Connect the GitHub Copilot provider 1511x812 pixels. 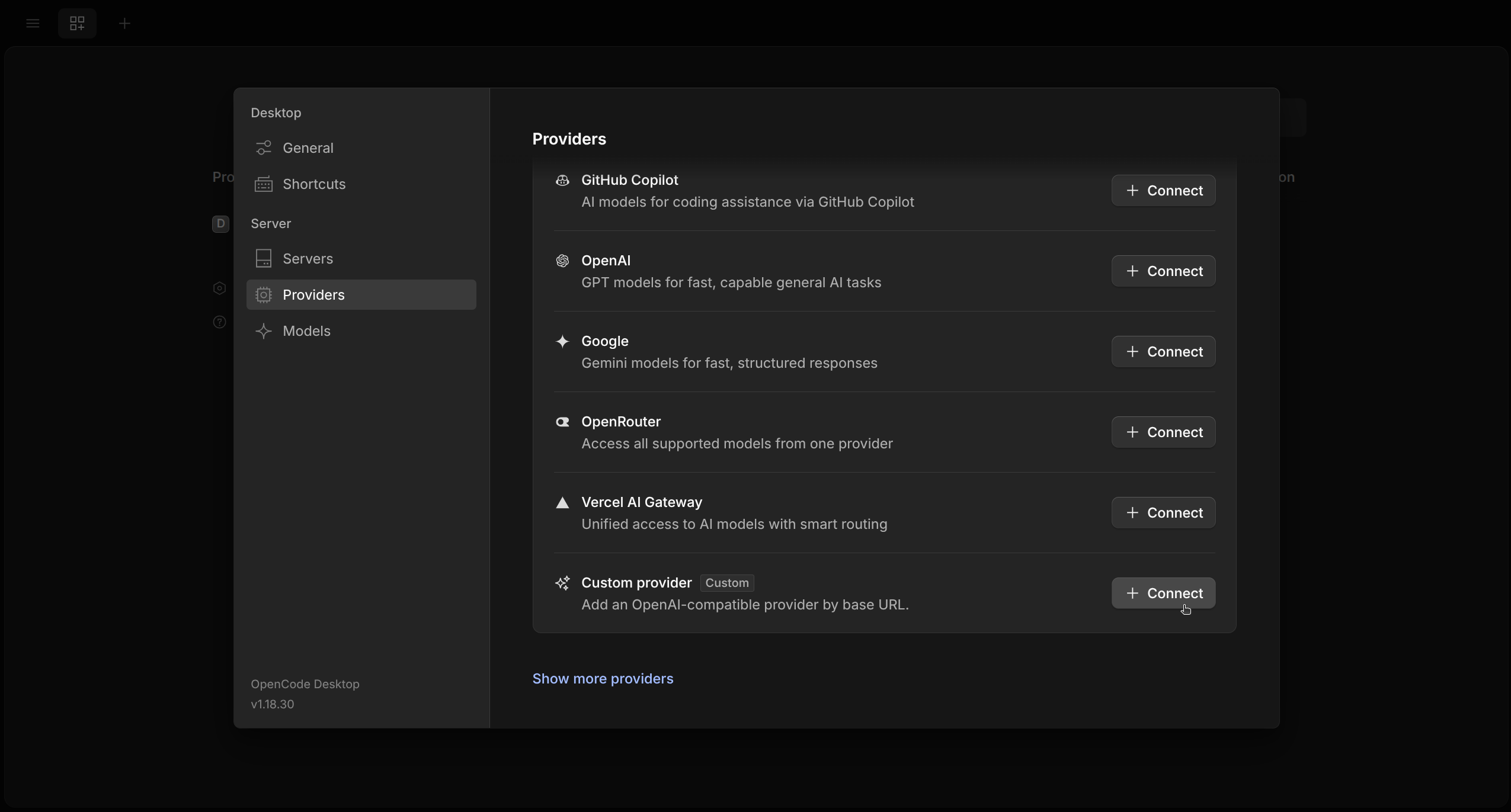point(1163,191)
